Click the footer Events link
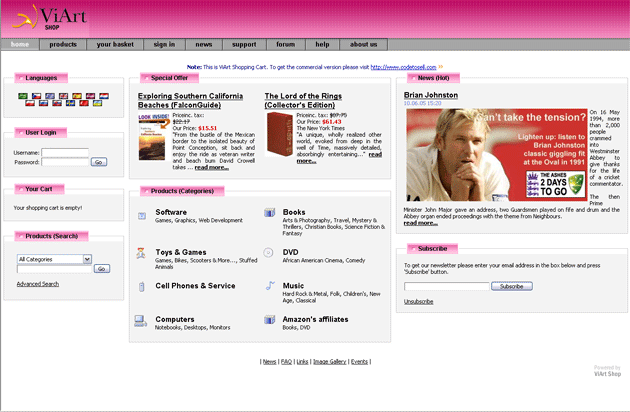Image resolution: width=630 pixels, height=412 pixels. [359, 362]
